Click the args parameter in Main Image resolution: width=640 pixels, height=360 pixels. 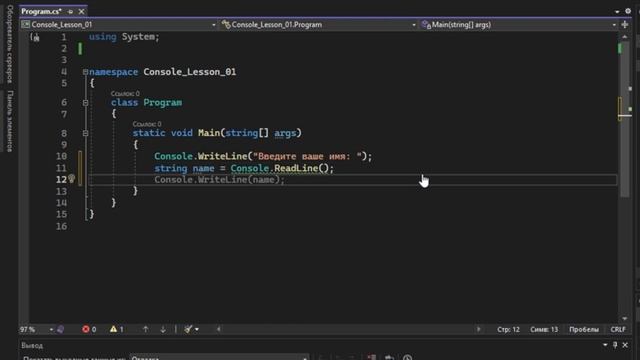coord(285,133)
